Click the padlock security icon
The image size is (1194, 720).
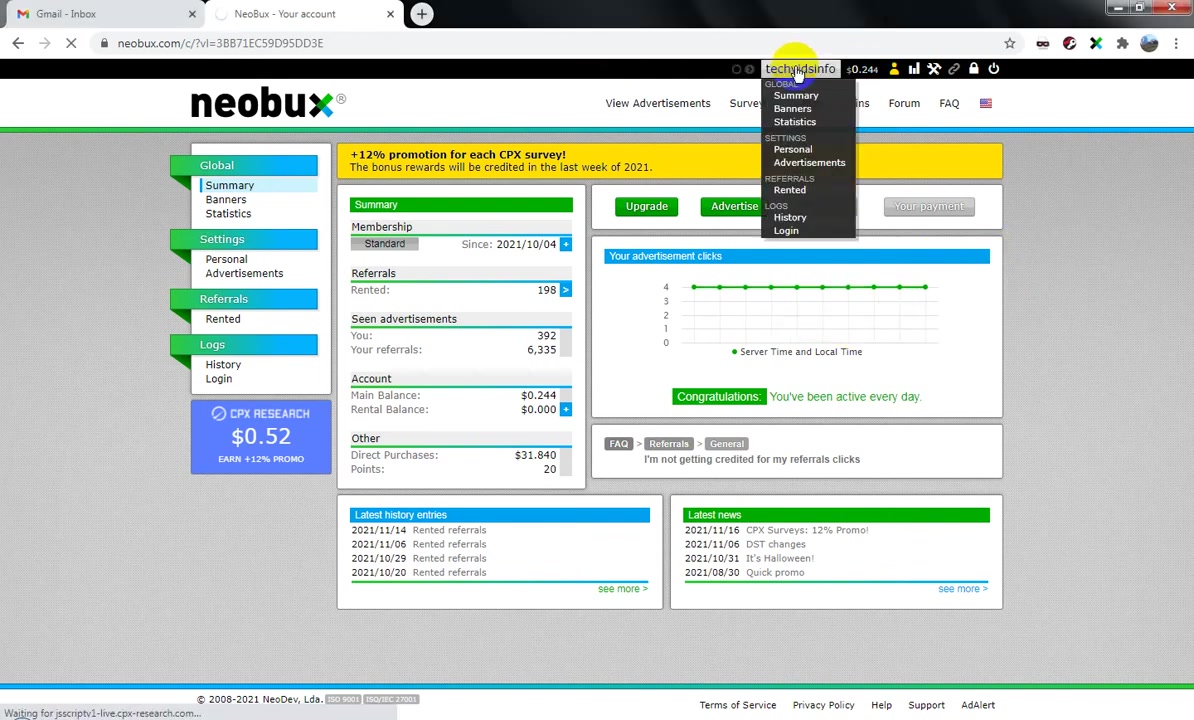tap(973, 68)
